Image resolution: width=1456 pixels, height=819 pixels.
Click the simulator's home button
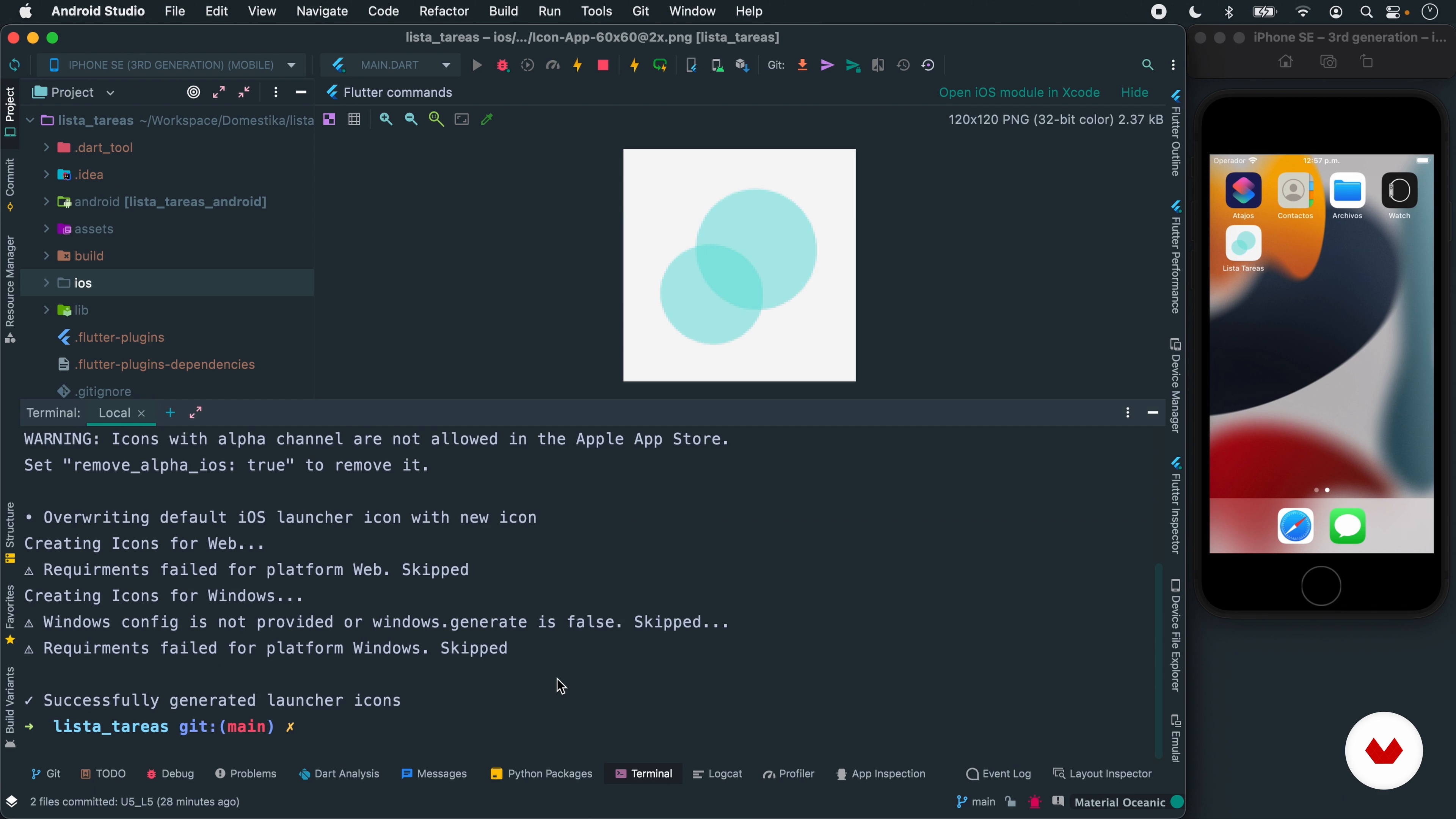tap(1321, 586)
